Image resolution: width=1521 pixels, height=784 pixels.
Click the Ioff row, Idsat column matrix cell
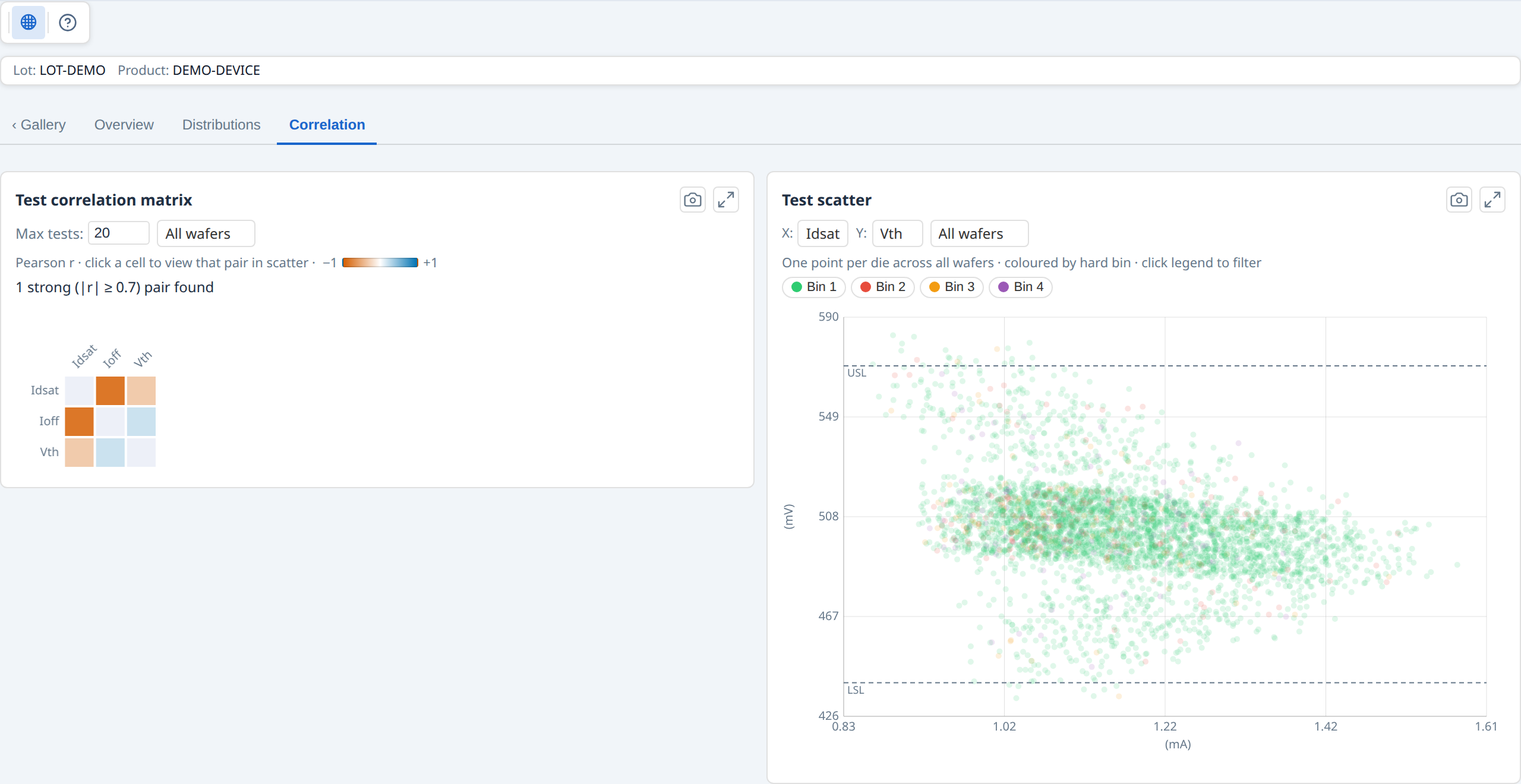point(79,421)
